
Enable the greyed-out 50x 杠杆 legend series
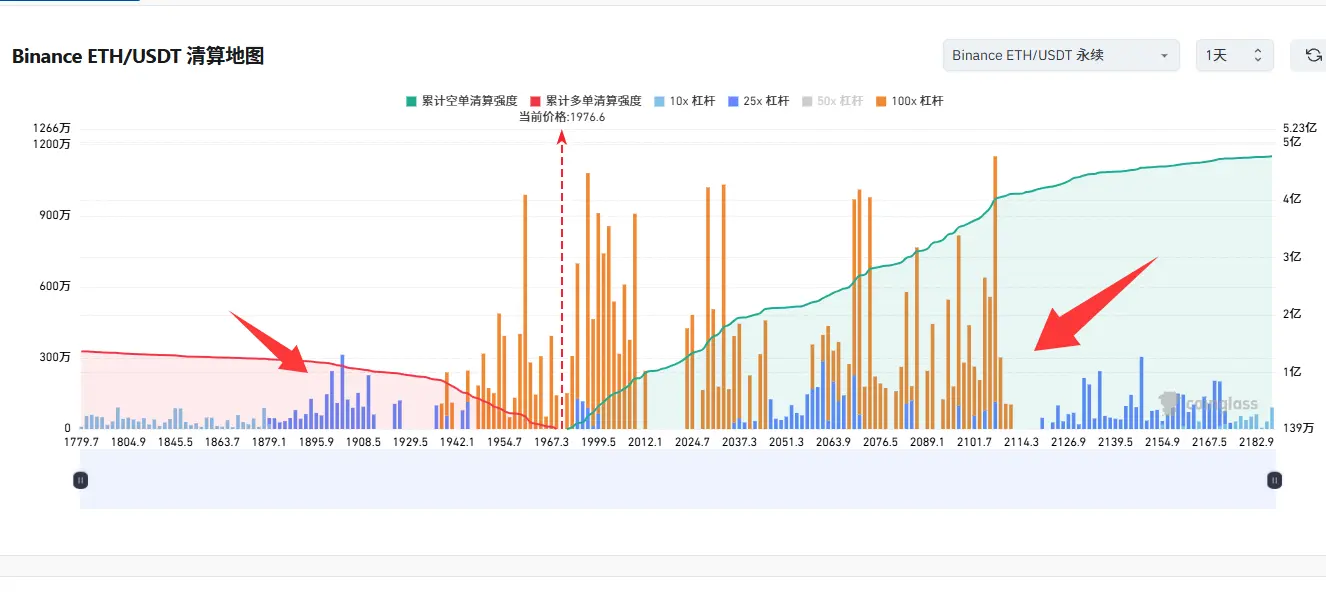point(832,101)
